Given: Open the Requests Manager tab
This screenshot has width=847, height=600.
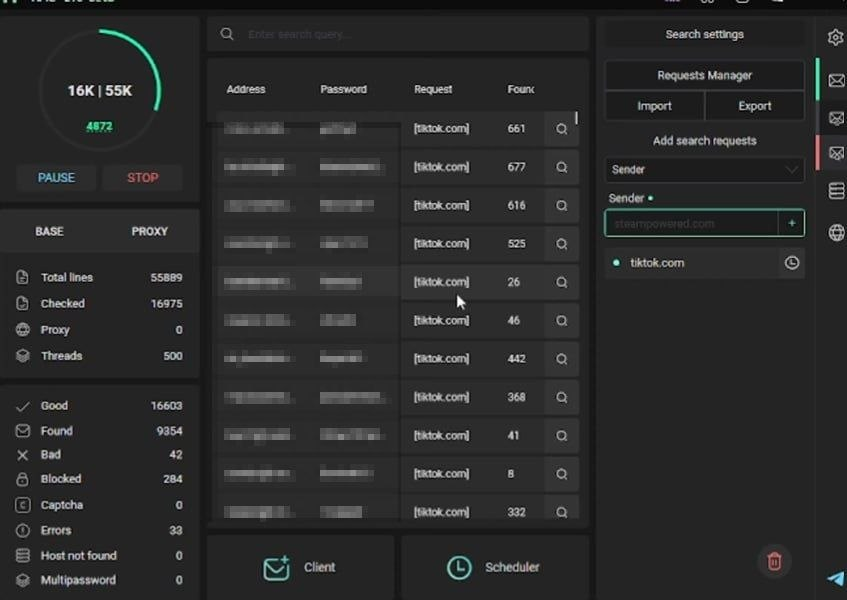Looking at the screenshot, I should tap(704, 76).
